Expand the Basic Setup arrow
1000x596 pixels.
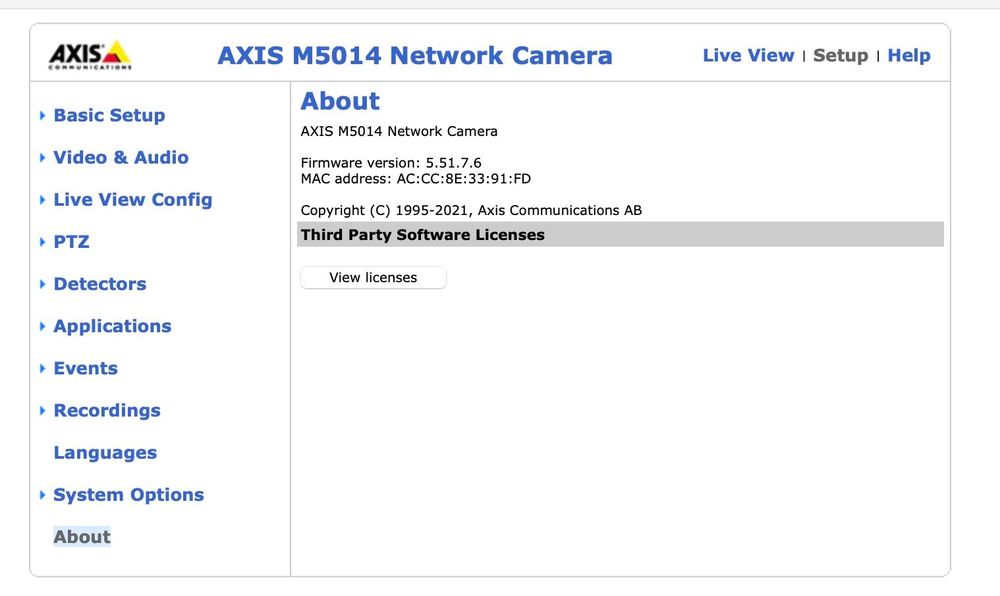(42, 115)
